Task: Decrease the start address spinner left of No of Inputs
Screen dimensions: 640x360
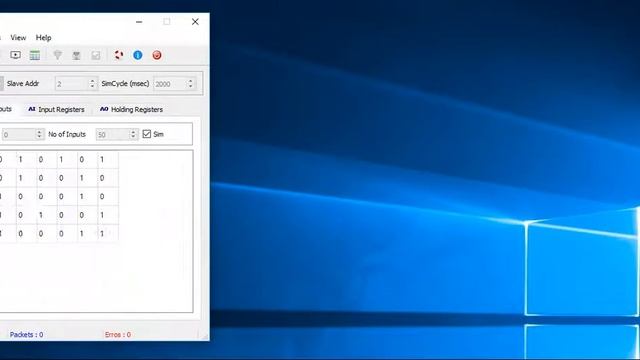Action: point(39,137)
